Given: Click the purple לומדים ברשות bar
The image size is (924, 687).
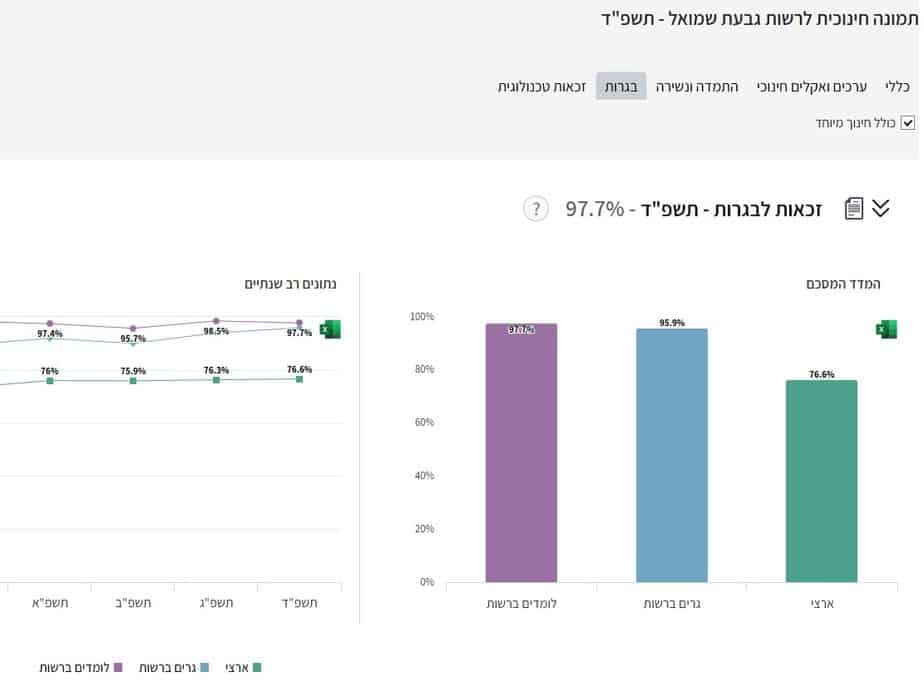Looking at the screenshot, I should point(519,450).
